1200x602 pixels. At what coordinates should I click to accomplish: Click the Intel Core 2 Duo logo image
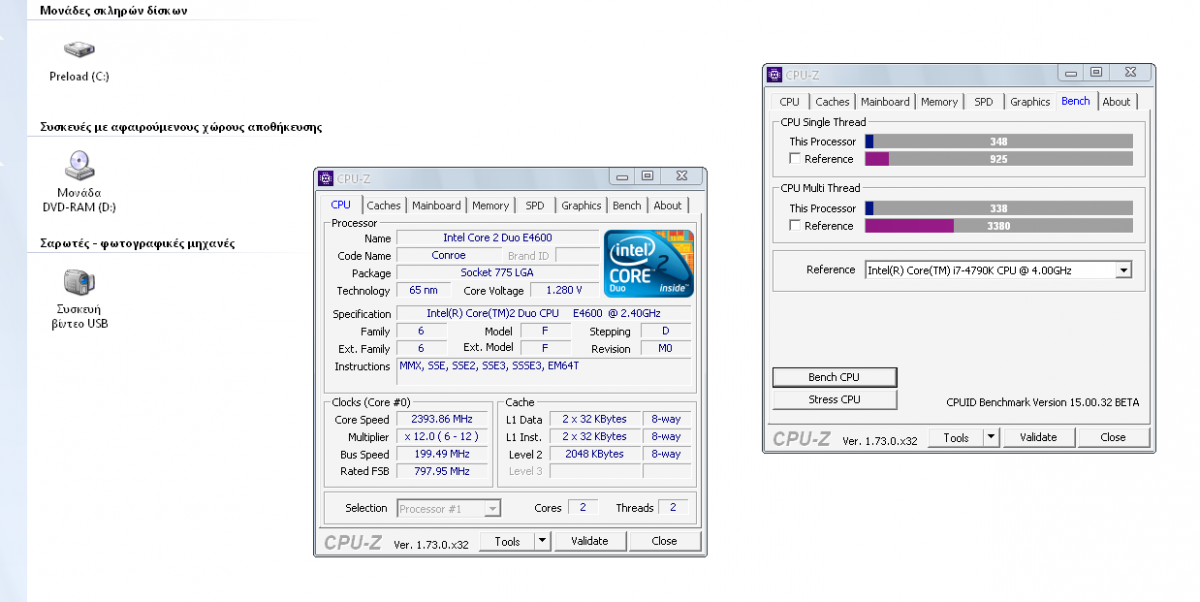pos(648,263)
